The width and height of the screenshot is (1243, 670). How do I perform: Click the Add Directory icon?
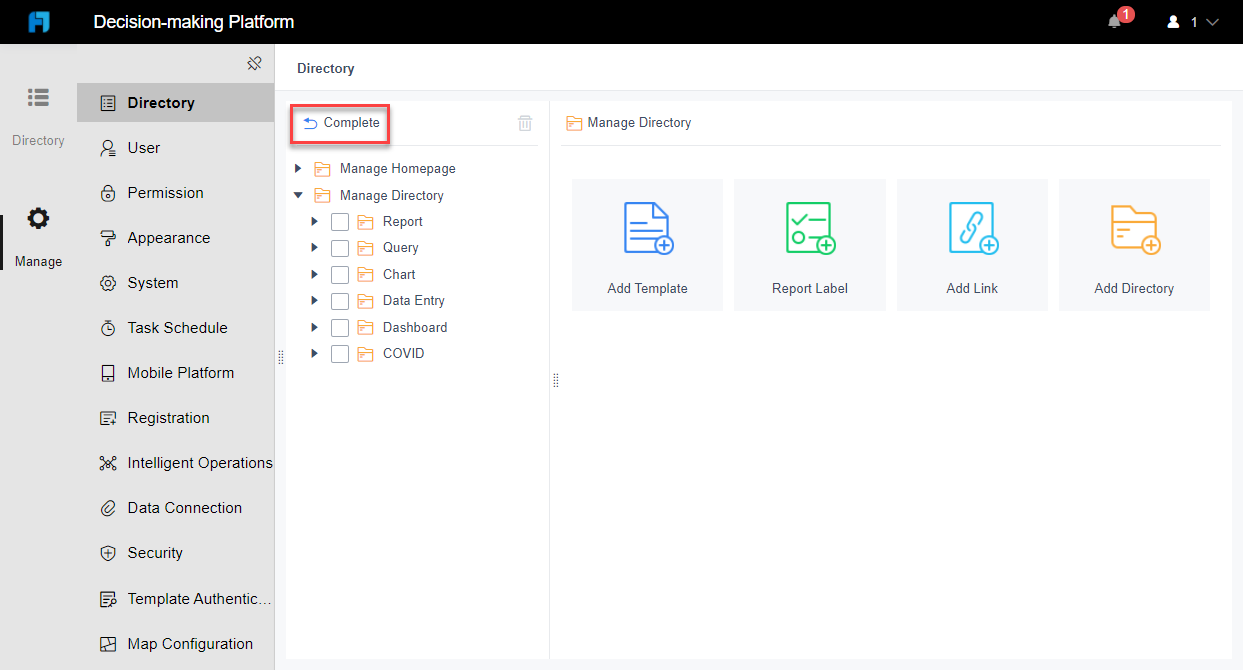point(1135,228)
